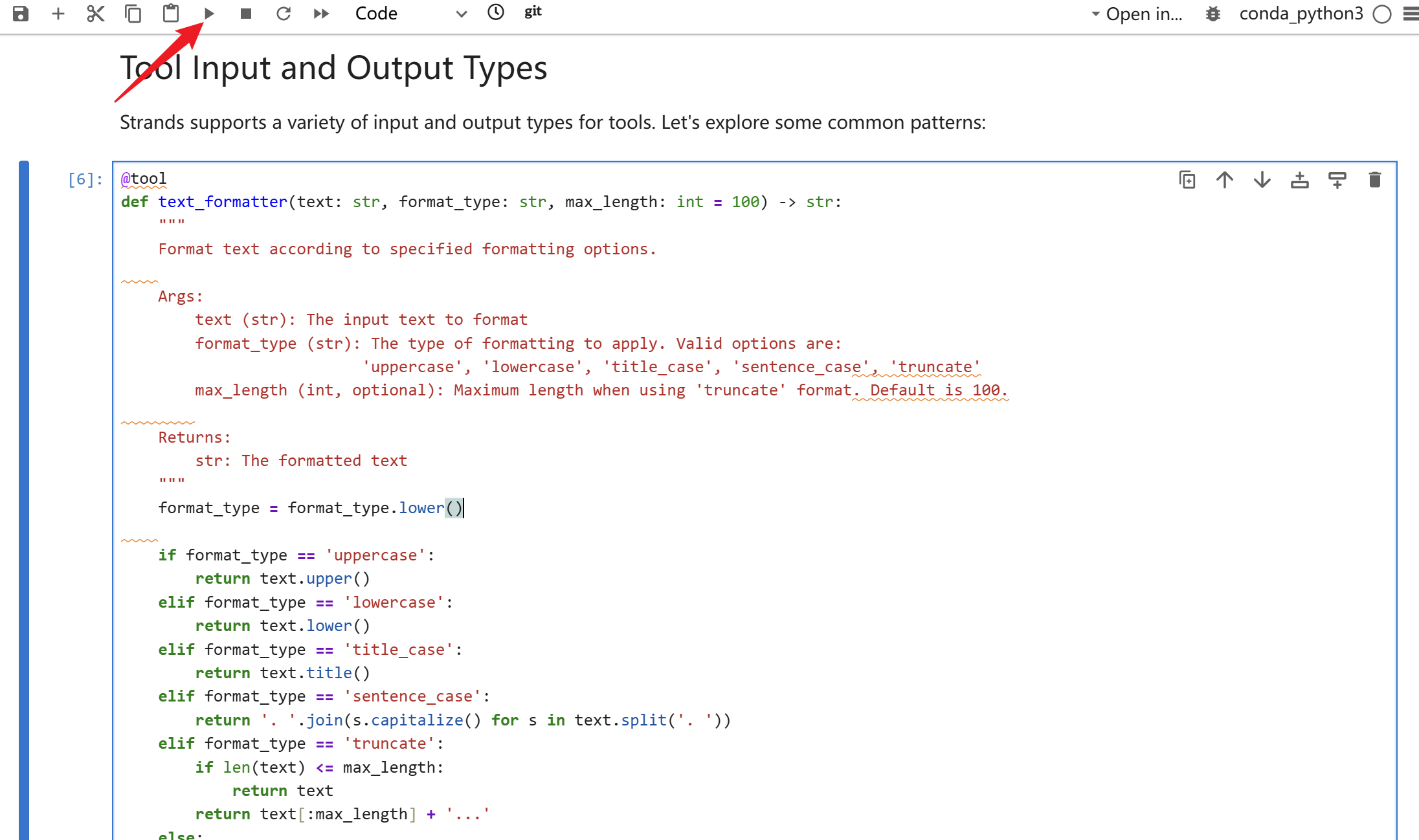Expand the Open in... dropdown
The width and height of the screenshot is (1419, 840).
click(x=1137, y=14)
